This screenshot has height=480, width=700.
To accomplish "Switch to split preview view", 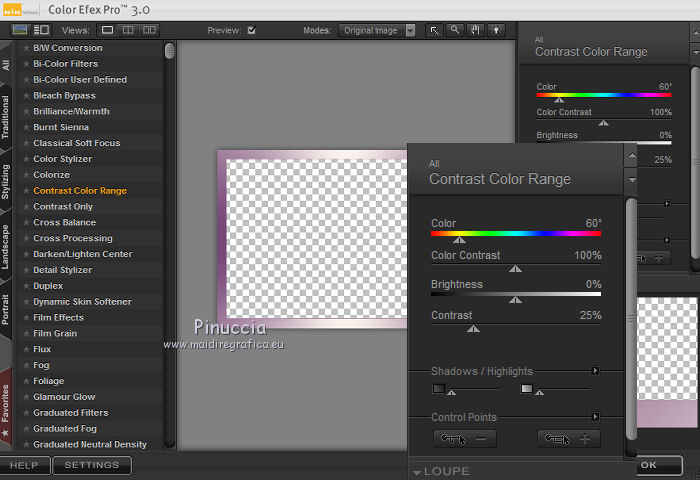I will pos(127,30).
